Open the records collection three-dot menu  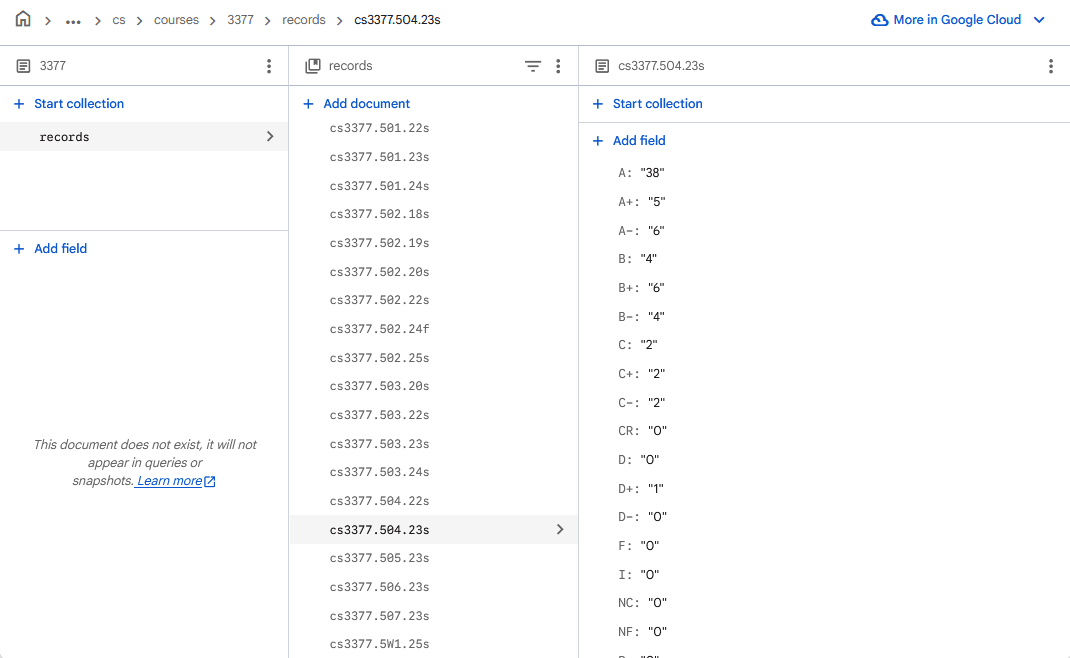pyautogui.click(x=558, y=66)
